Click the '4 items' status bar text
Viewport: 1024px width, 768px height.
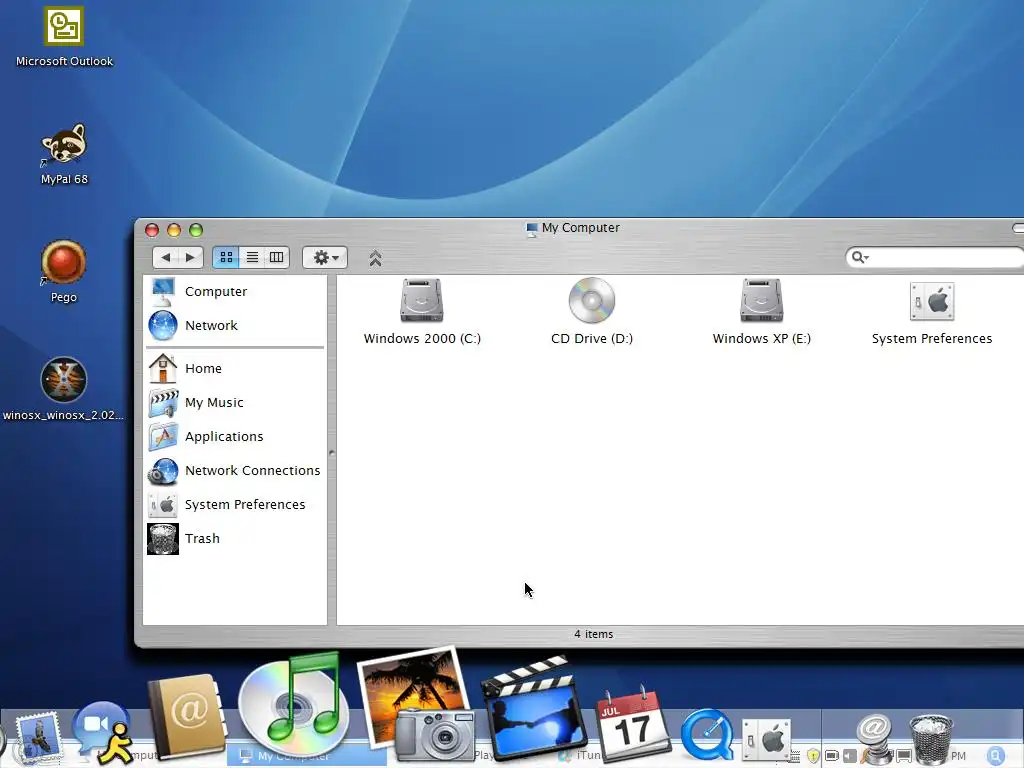click(x=594, y=634)
